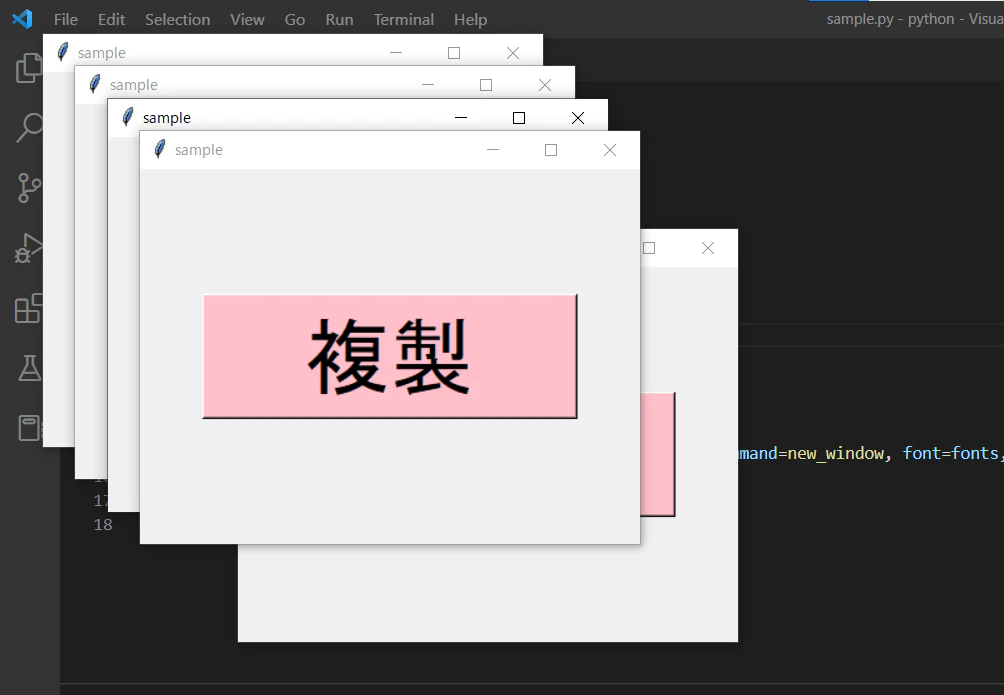This screenshot has width=1004, height=695.
Task: Close the frontmost sample window
Action: pos(610,150)
